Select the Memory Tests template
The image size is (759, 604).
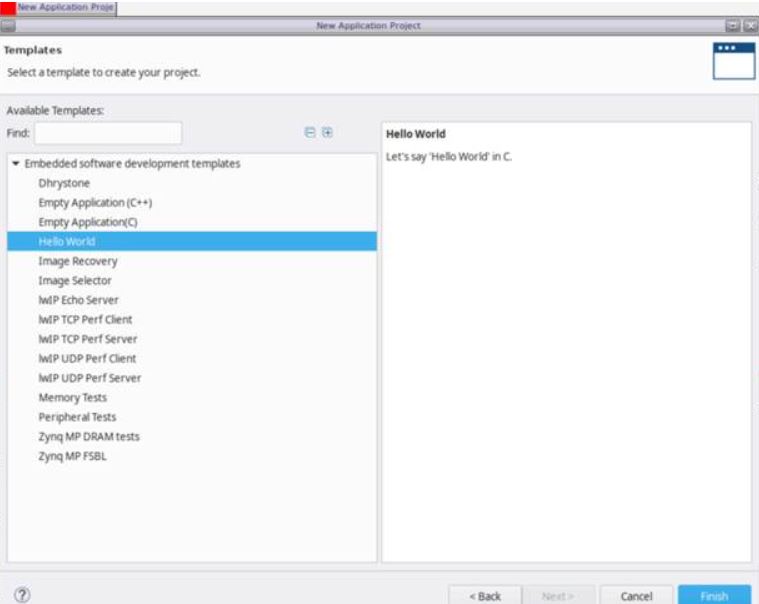tap(72, 397)
